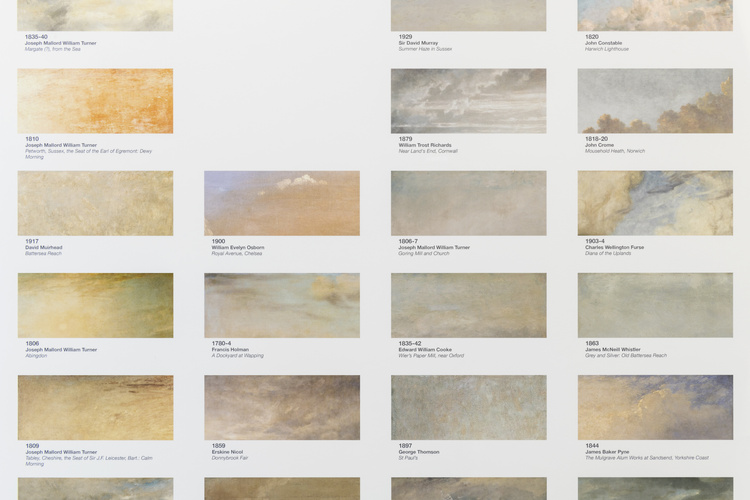
Task: Select the Mousehold Heath, Norwich sky swatch
Action: 655,101
